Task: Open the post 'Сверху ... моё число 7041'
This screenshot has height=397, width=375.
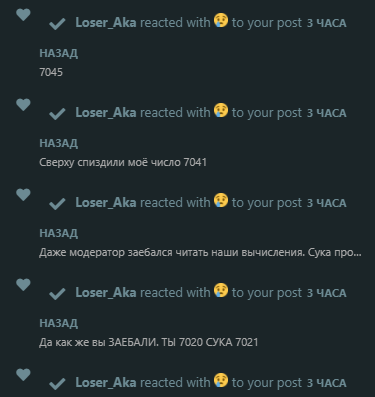Action: click(123, 162)
